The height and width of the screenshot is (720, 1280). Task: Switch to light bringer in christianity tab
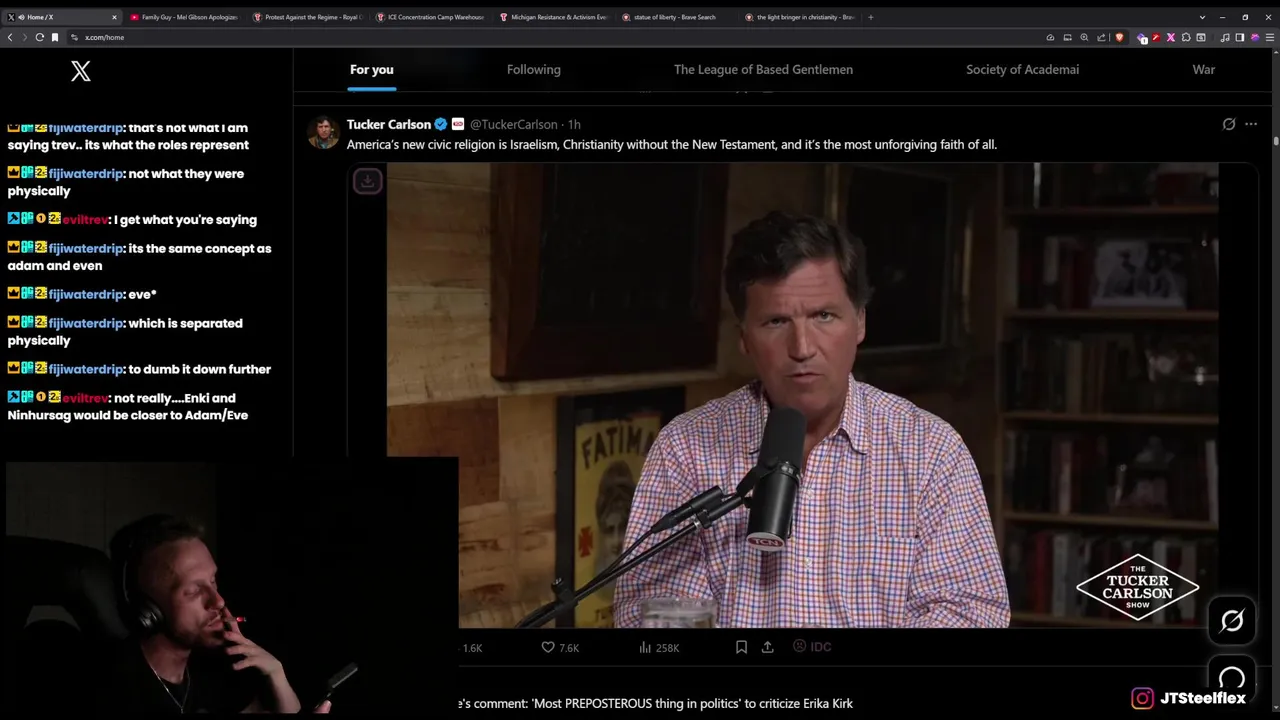pyautogui.click(x=800, y=17)
